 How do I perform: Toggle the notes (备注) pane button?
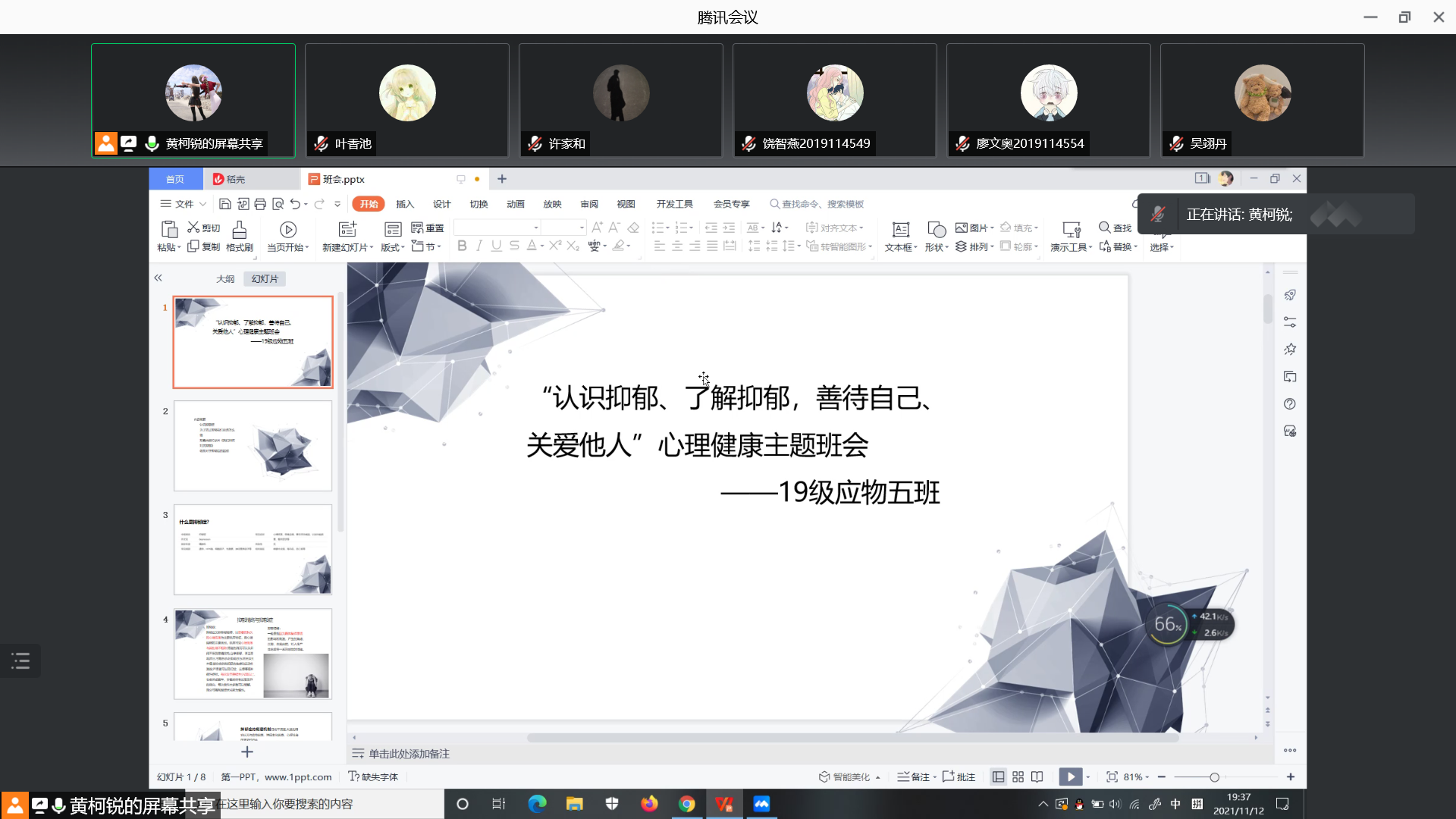[x=913, y=777]
